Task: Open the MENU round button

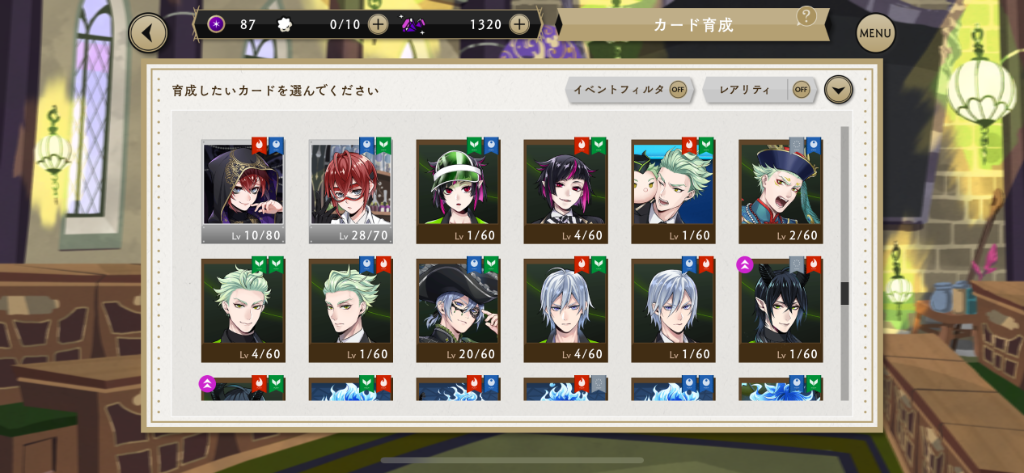Action: click(x=875, y=33)
